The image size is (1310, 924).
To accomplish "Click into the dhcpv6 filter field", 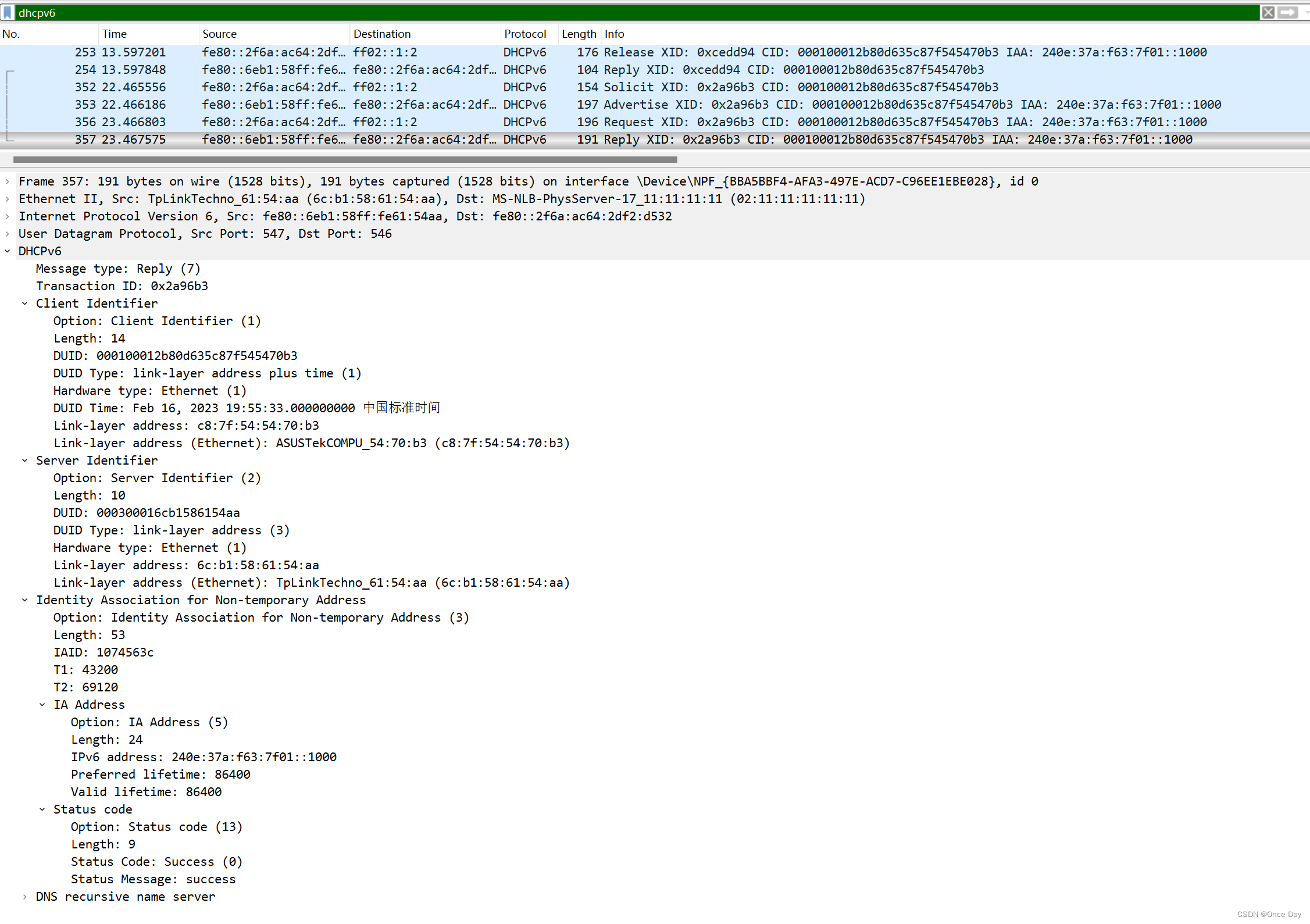I will [x=581, y=12].
